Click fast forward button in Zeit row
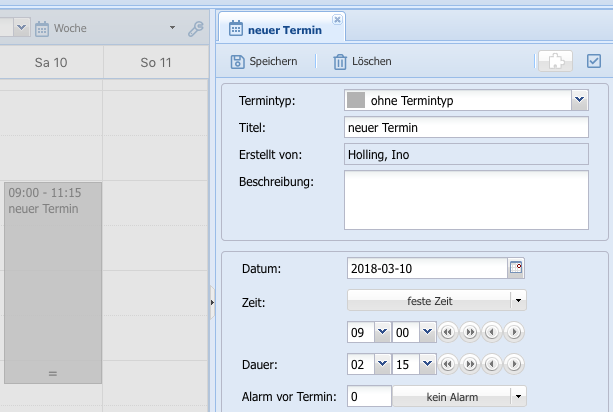The height and width of the screenshot is (412, 613). click(470, 332)
